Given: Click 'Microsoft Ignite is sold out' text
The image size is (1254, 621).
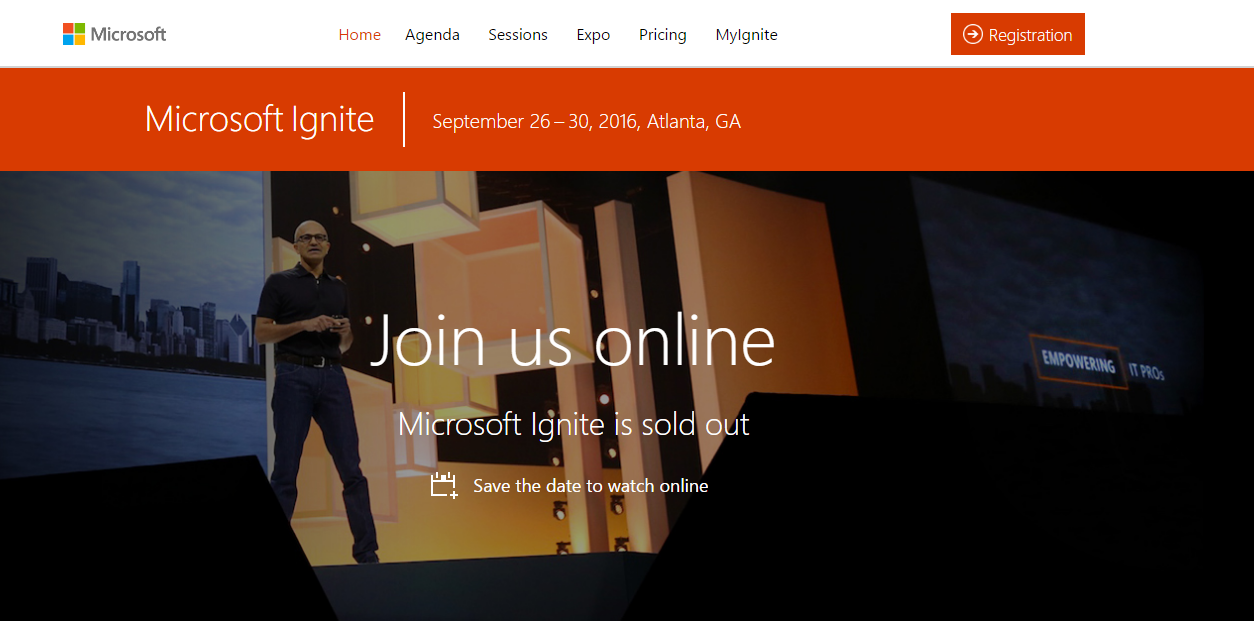Looking at the screenshot, I should [x=574, y=423].
